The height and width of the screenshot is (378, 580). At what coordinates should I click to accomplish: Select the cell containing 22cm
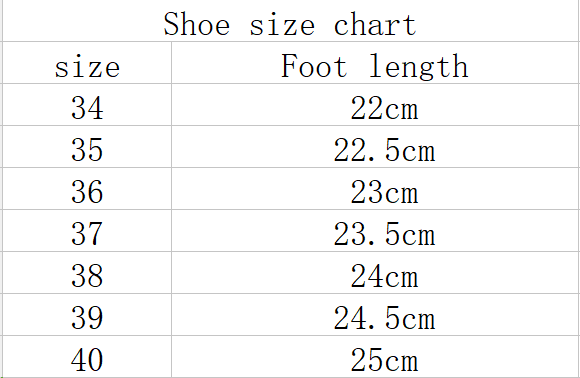(375, 105)
